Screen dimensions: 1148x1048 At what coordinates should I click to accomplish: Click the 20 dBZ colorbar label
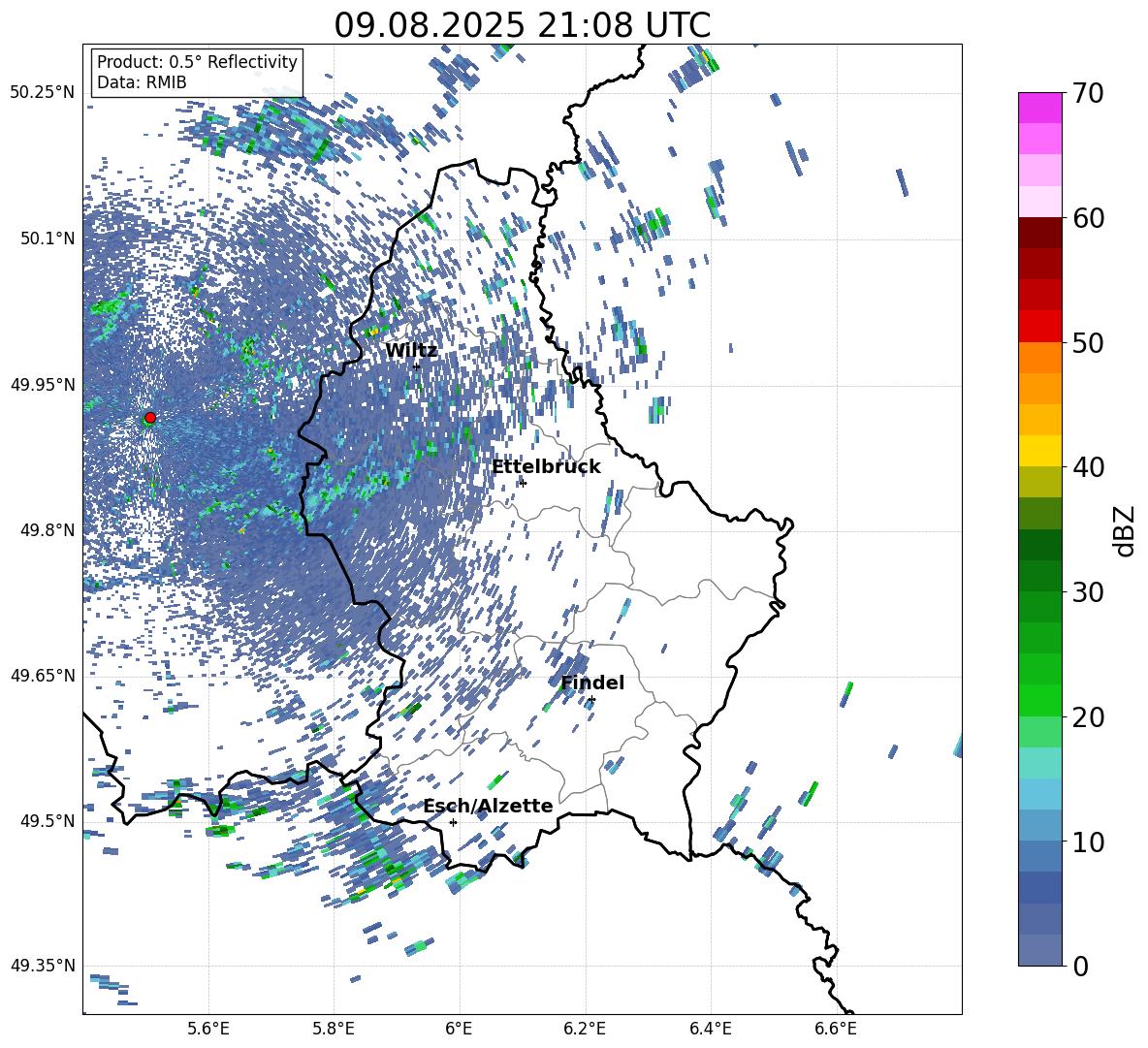point(1088,717)
